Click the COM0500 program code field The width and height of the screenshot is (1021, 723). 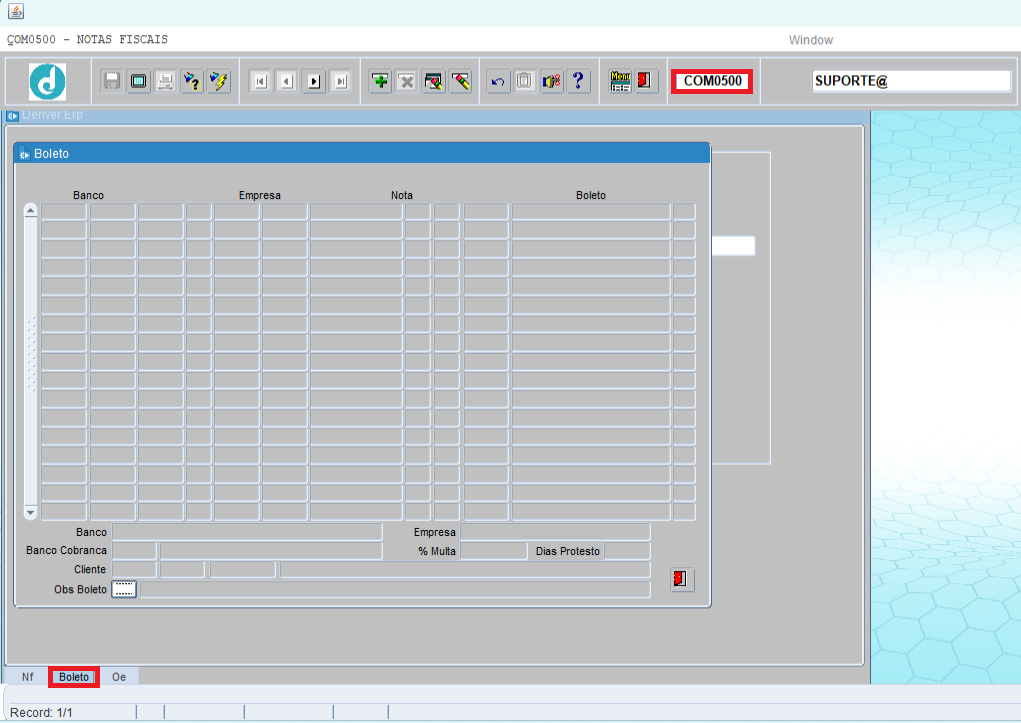(712, 81)
